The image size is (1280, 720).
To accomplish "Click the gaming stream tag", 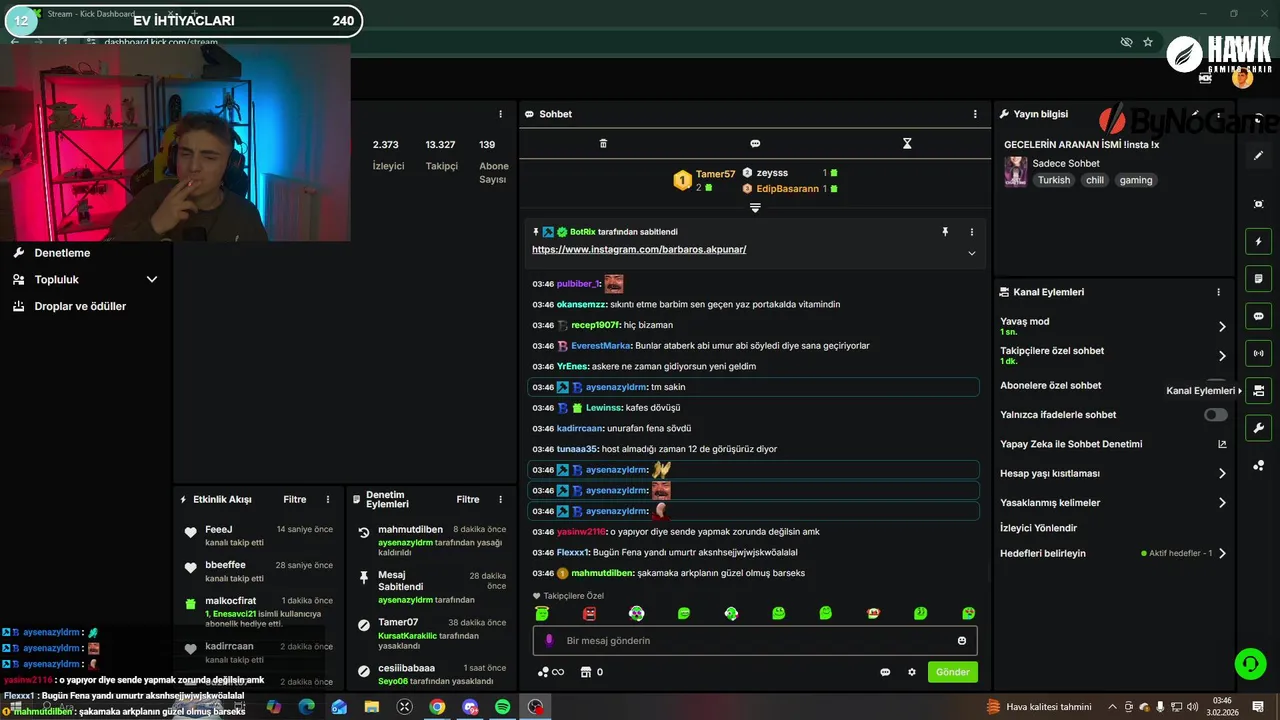I will pyautogui.click(x=1136, y=180).
